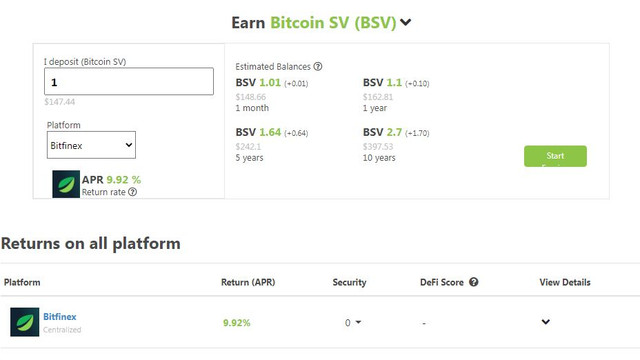Click the Platform column header
The height and width of the screenshot is (360, 640).
coord(22,282)
